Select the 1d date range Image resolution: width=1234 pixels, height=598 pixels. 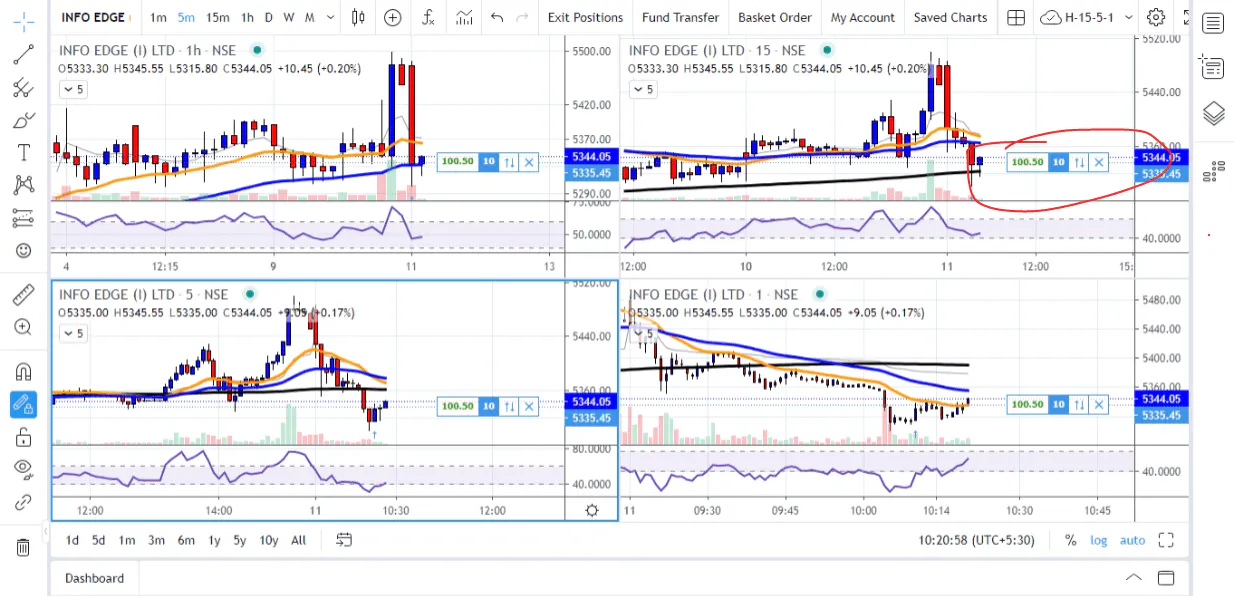tap(72, 540)
